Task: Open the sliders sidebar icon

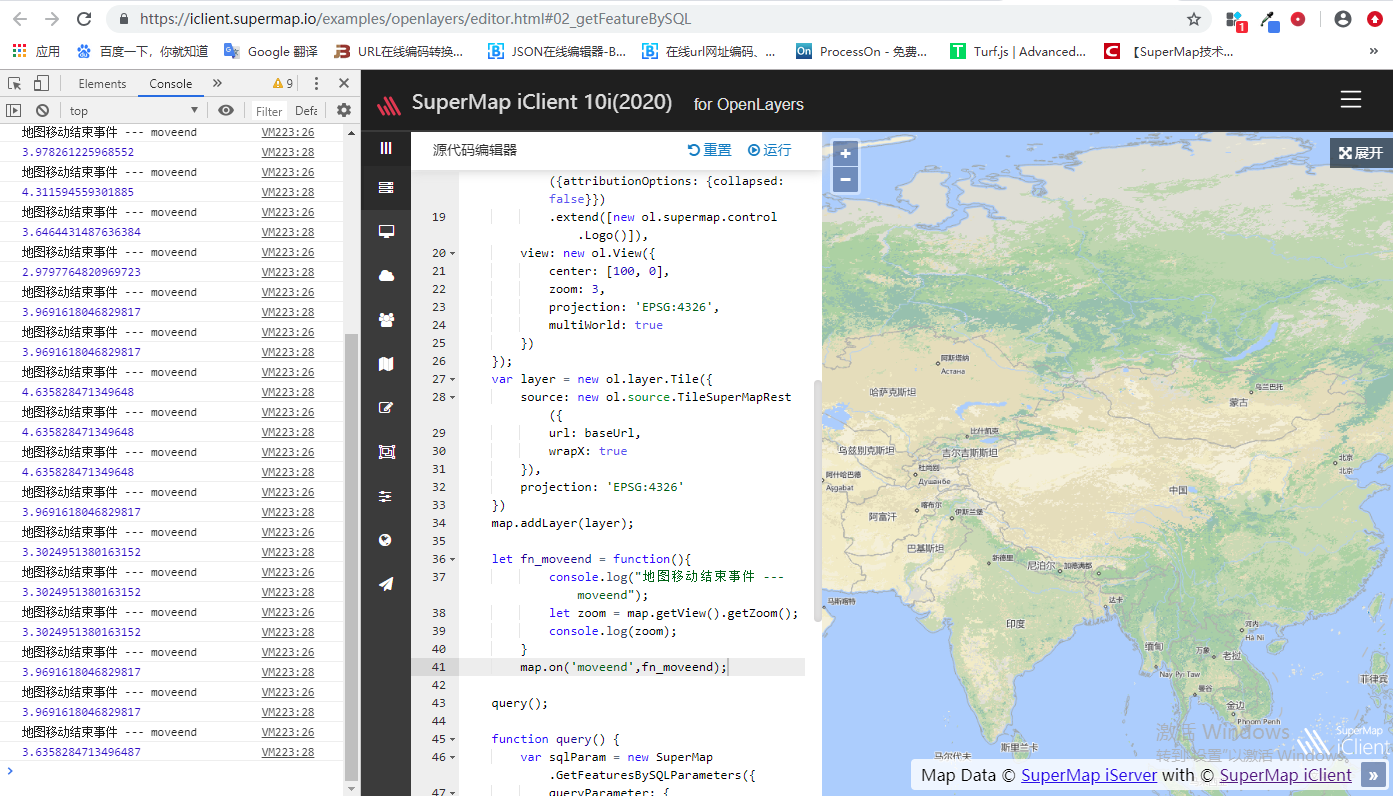Action: [x=386, y=496]
